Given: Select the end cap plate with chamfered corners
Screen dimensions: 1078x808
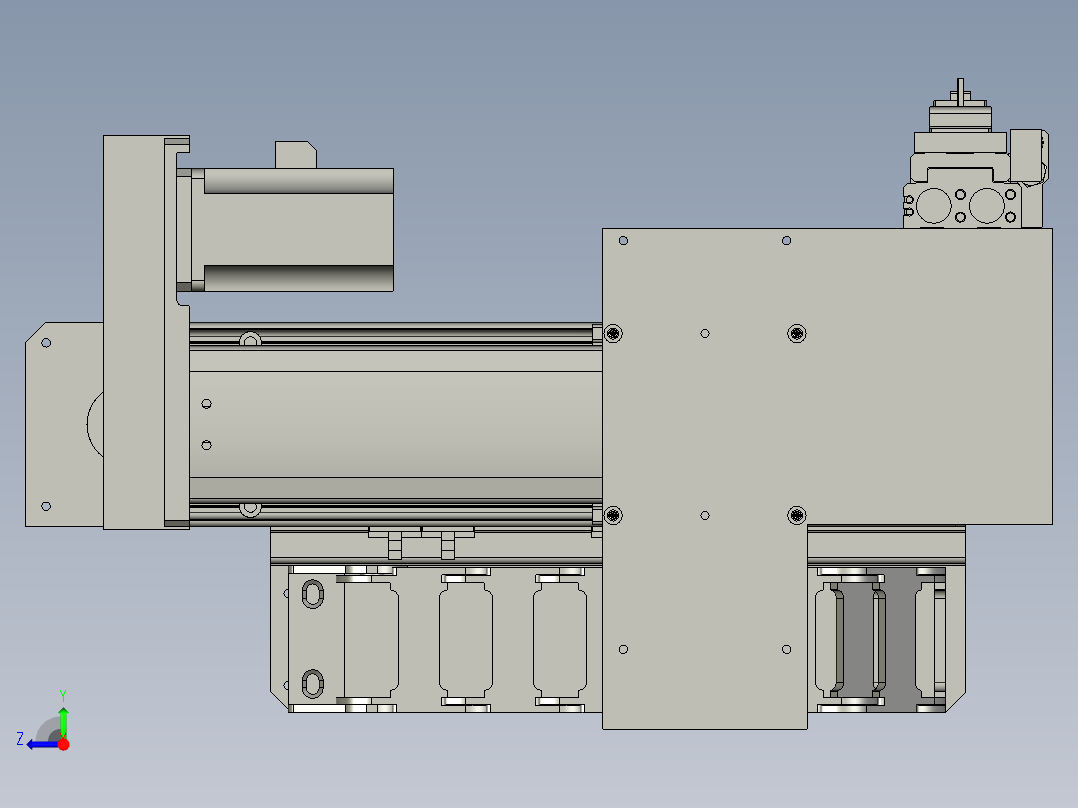Looking at the screenshot, I should (63, 424).
